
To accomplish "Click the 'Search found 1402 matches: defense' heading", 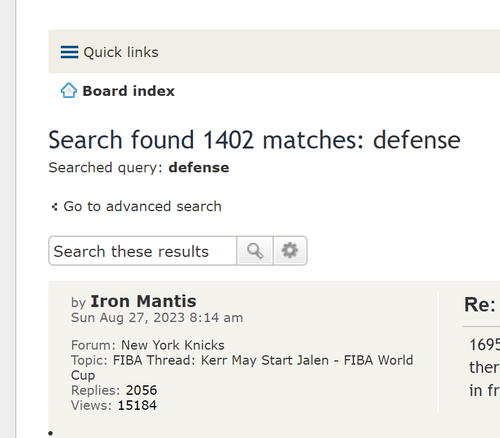I will tap(254, 140).
